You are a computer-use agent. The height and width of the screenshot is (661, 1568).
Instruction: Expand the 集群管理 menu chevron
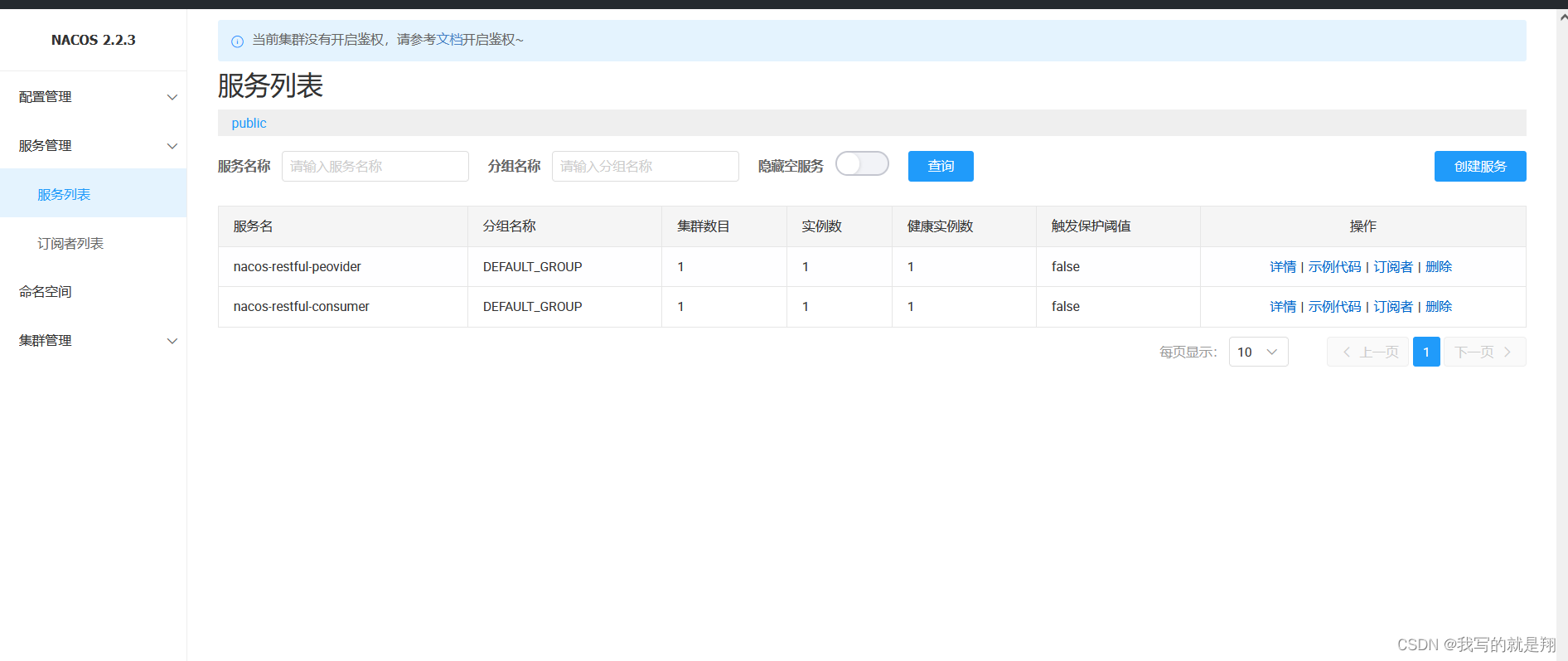pyautogui.click(x=172, y=341)
